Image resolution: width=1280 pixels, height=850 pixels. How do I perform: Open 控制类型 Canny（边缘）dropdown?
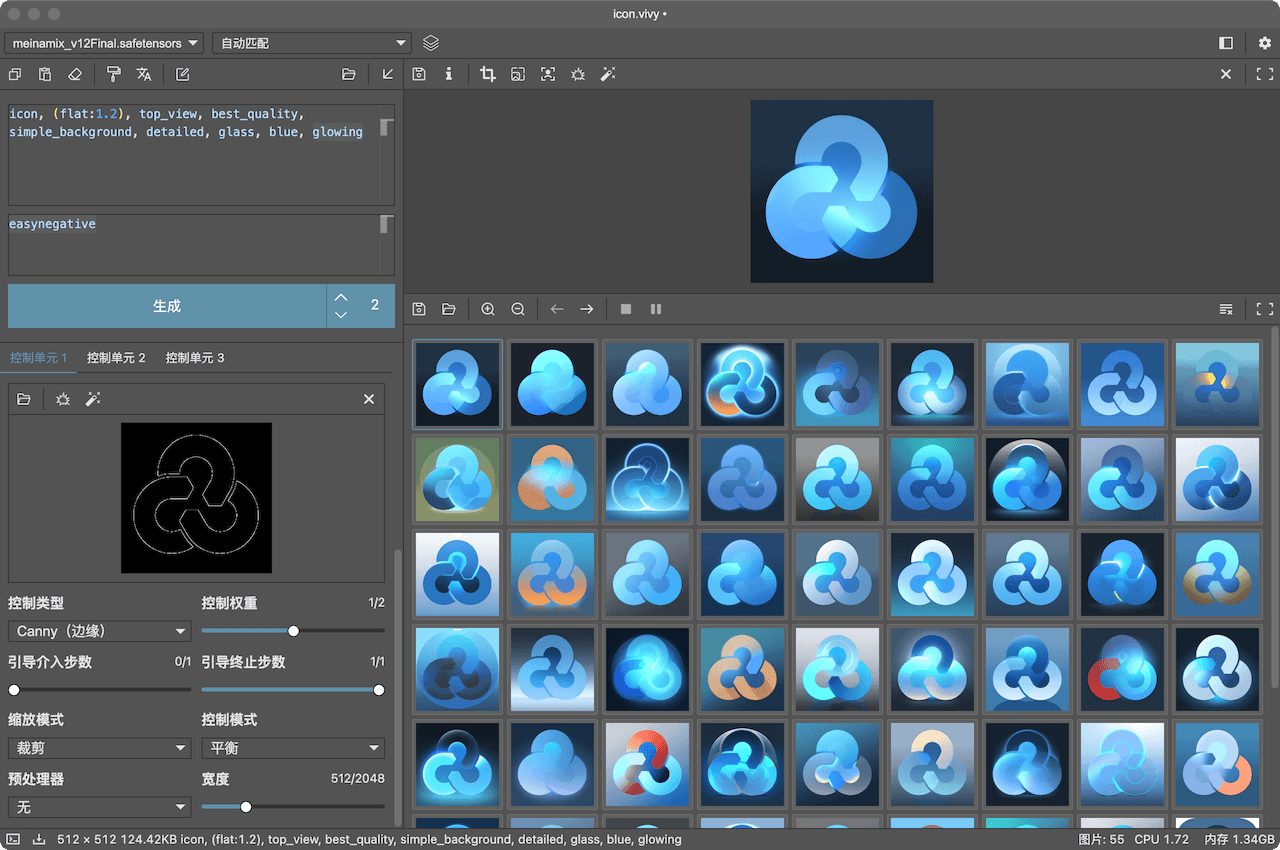coord(99,631)
